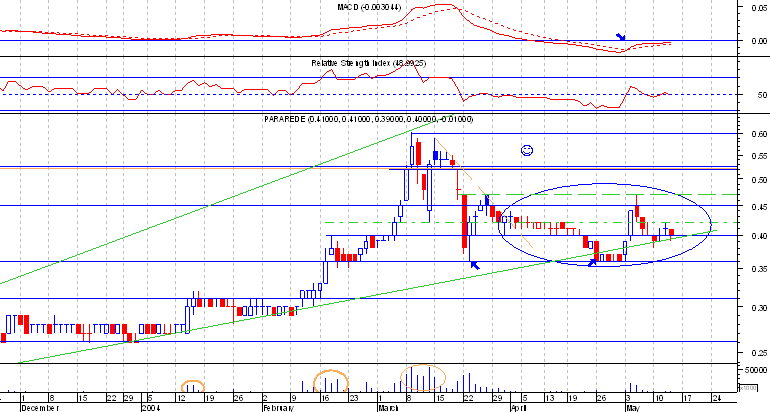Click the 23 date tick in February
The width and height of the screenshot is (770, 412).
pos(353,398)
